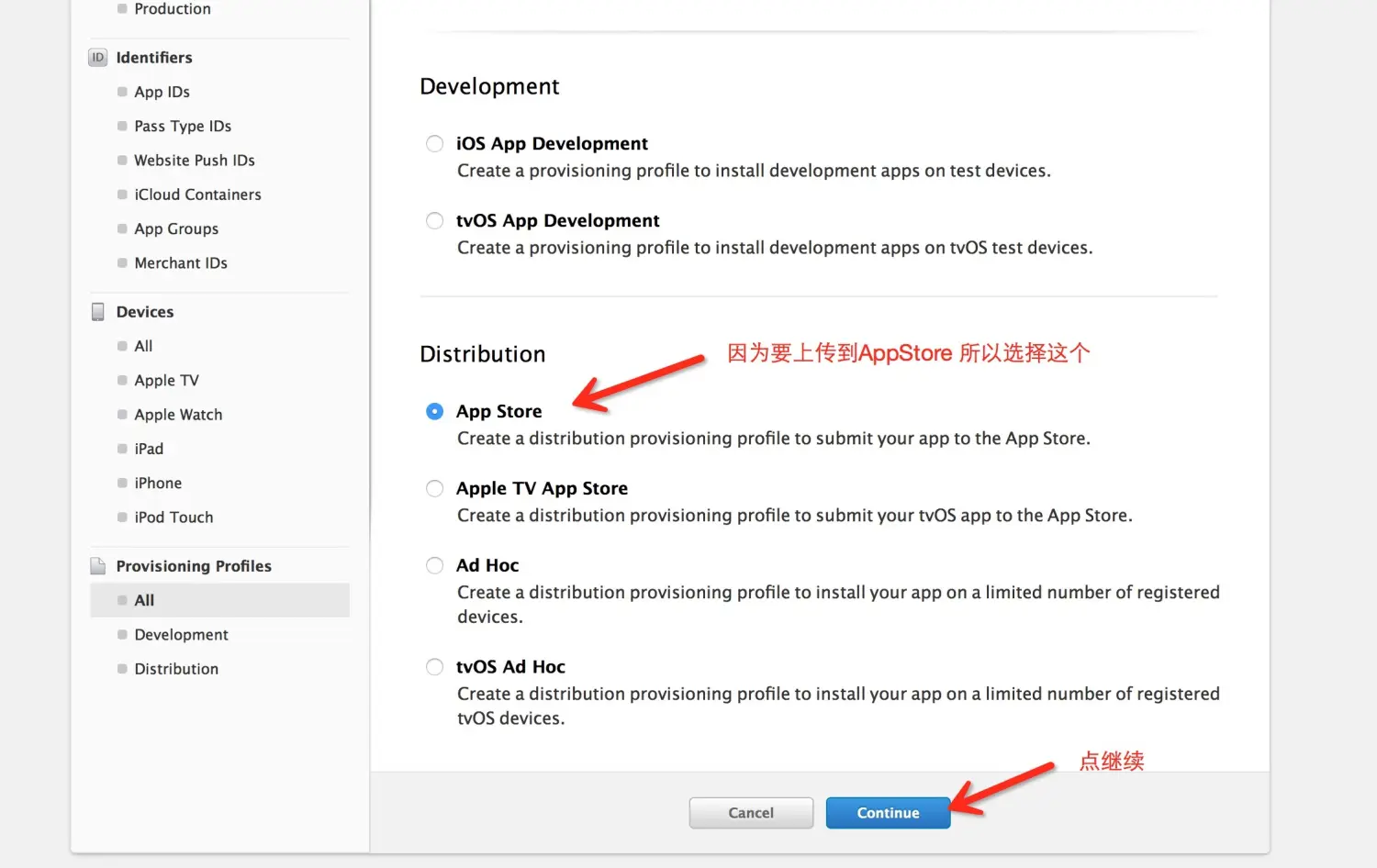This screenshot has width=1377, height=868.
Task: Open App IDs in Identifiers
Action: click(162, 92)
